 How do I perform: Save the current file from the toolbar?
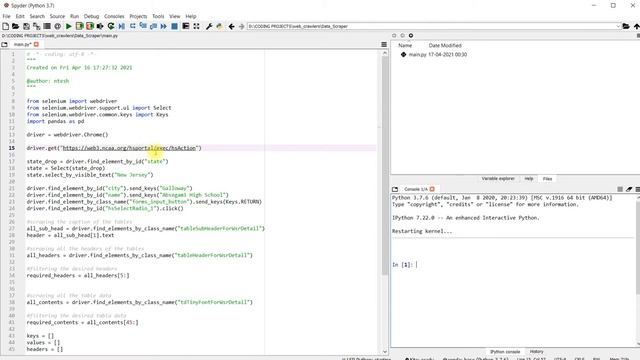pyautogui.click(x=26, y=26)
